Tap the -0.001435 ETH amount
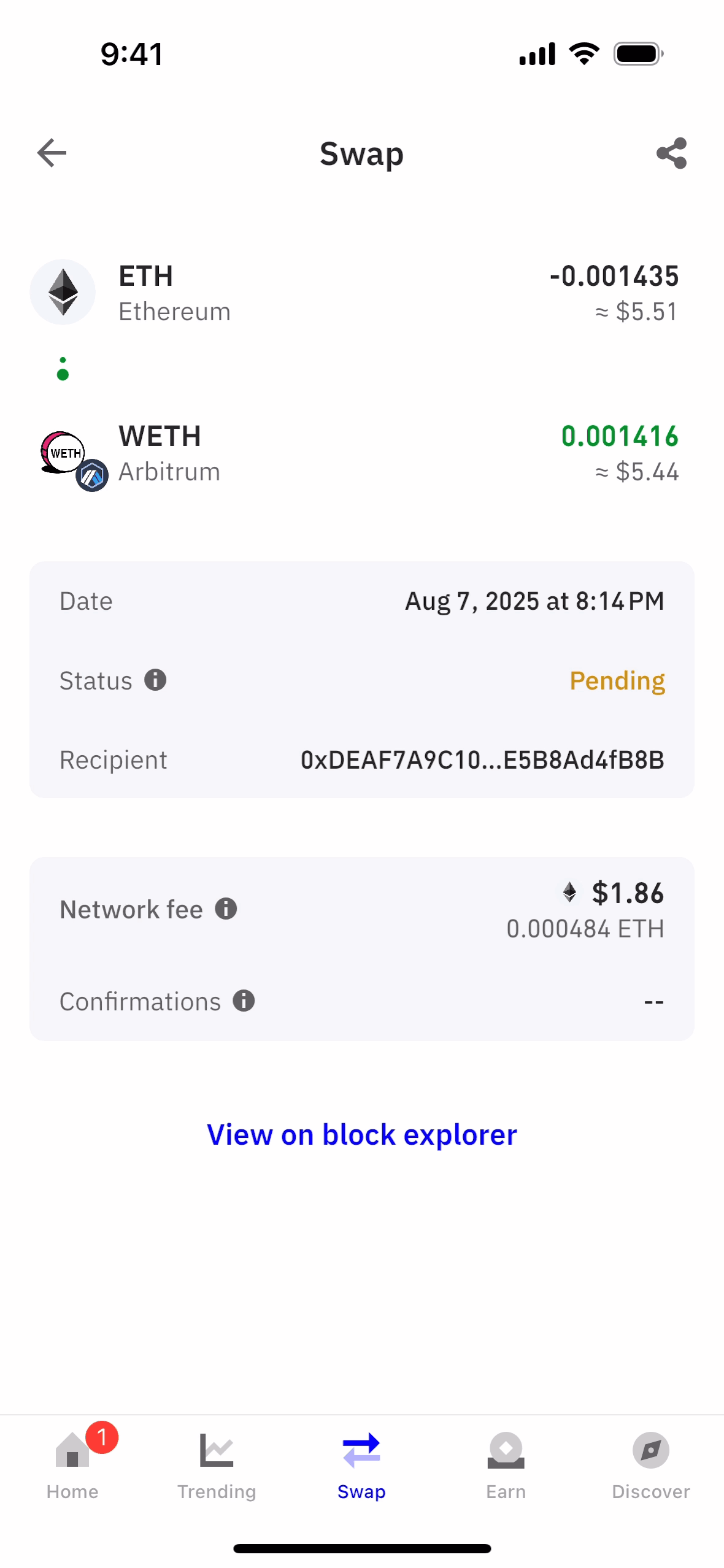 pos(614,276)
